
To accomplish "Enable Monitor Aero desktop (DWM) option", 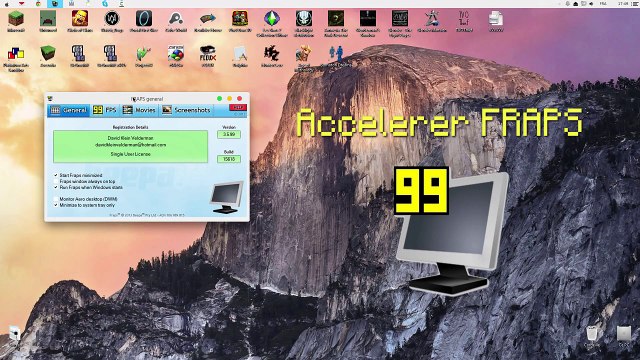I will [56, 199].
